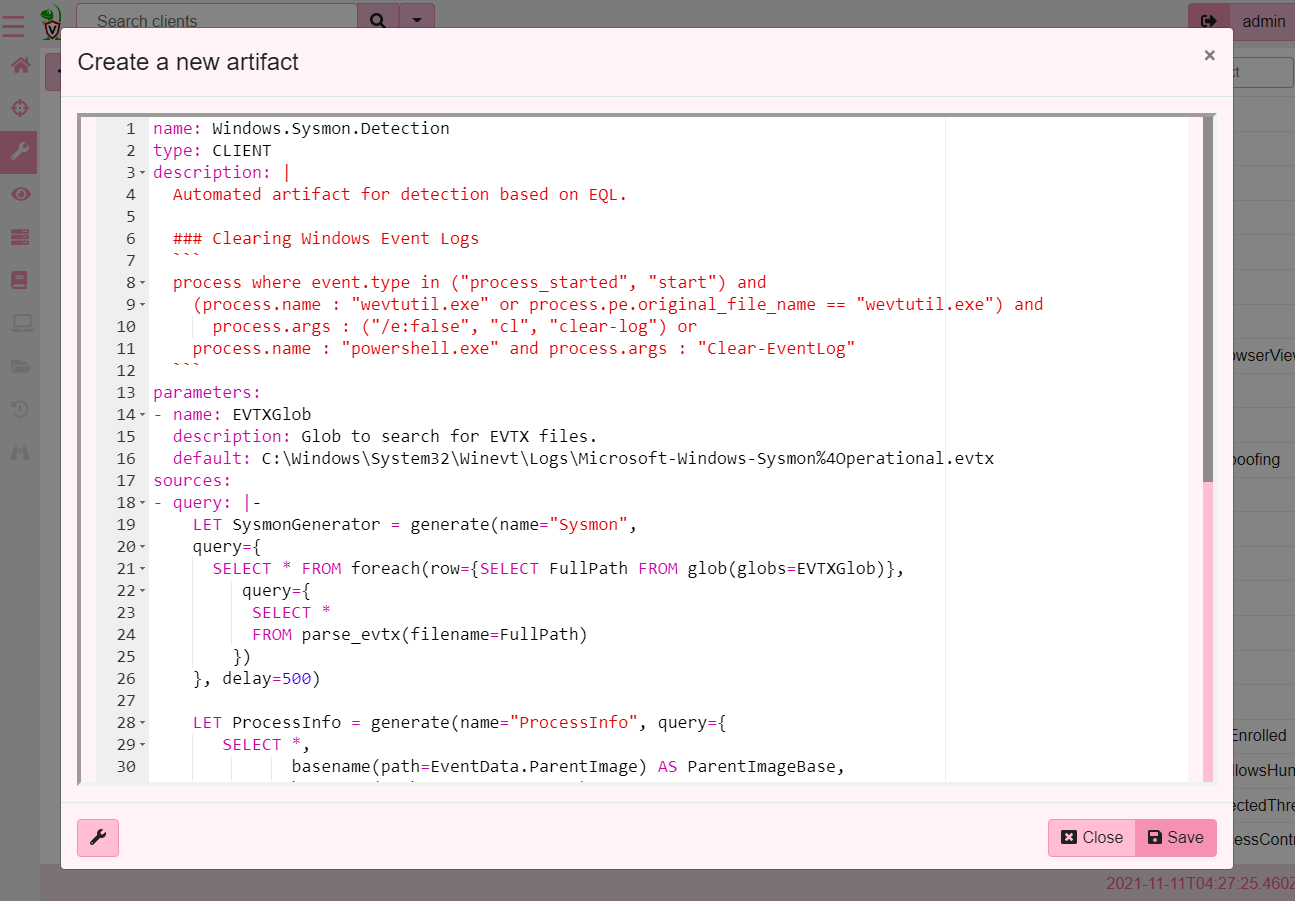The width and height of the screenshot is (1295, 901).
Task: Open the Hunt Manager crosshair icon
Action: click(x=19, y=107)
